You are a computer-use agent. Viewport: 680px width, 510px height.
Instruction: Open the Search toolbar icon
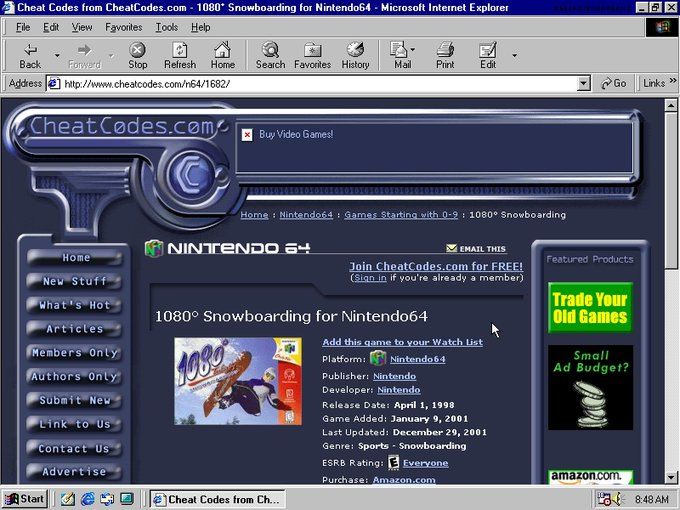click(270, 50)
